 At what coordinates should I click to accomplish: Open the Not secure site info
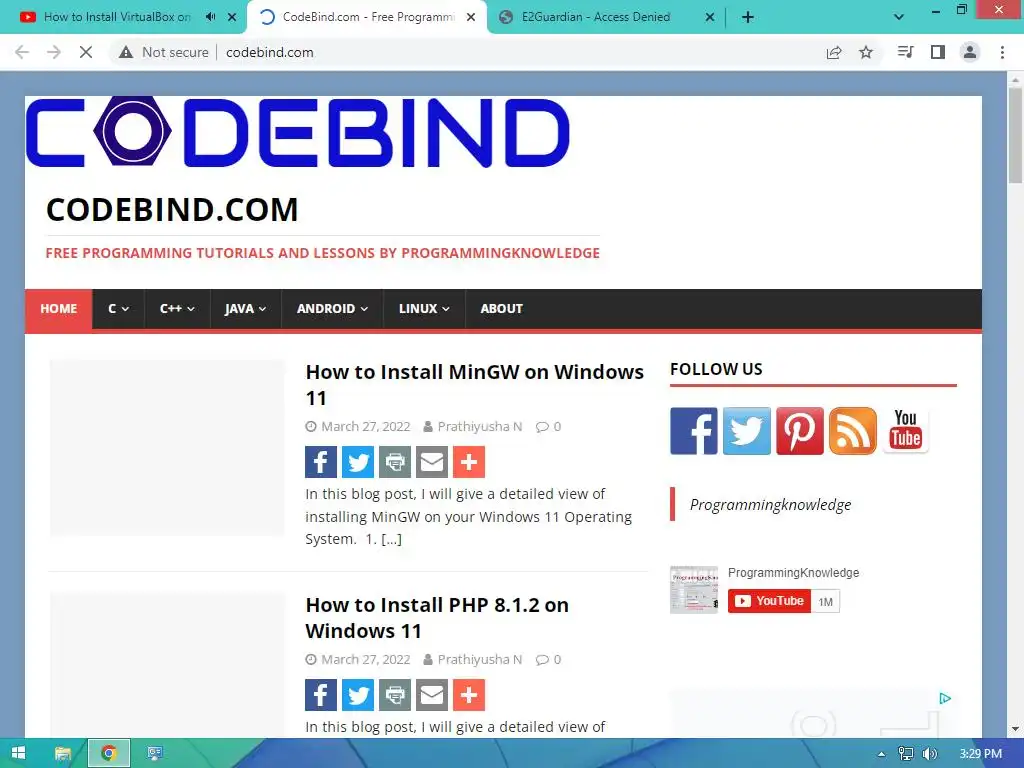(x=164, y=52)
